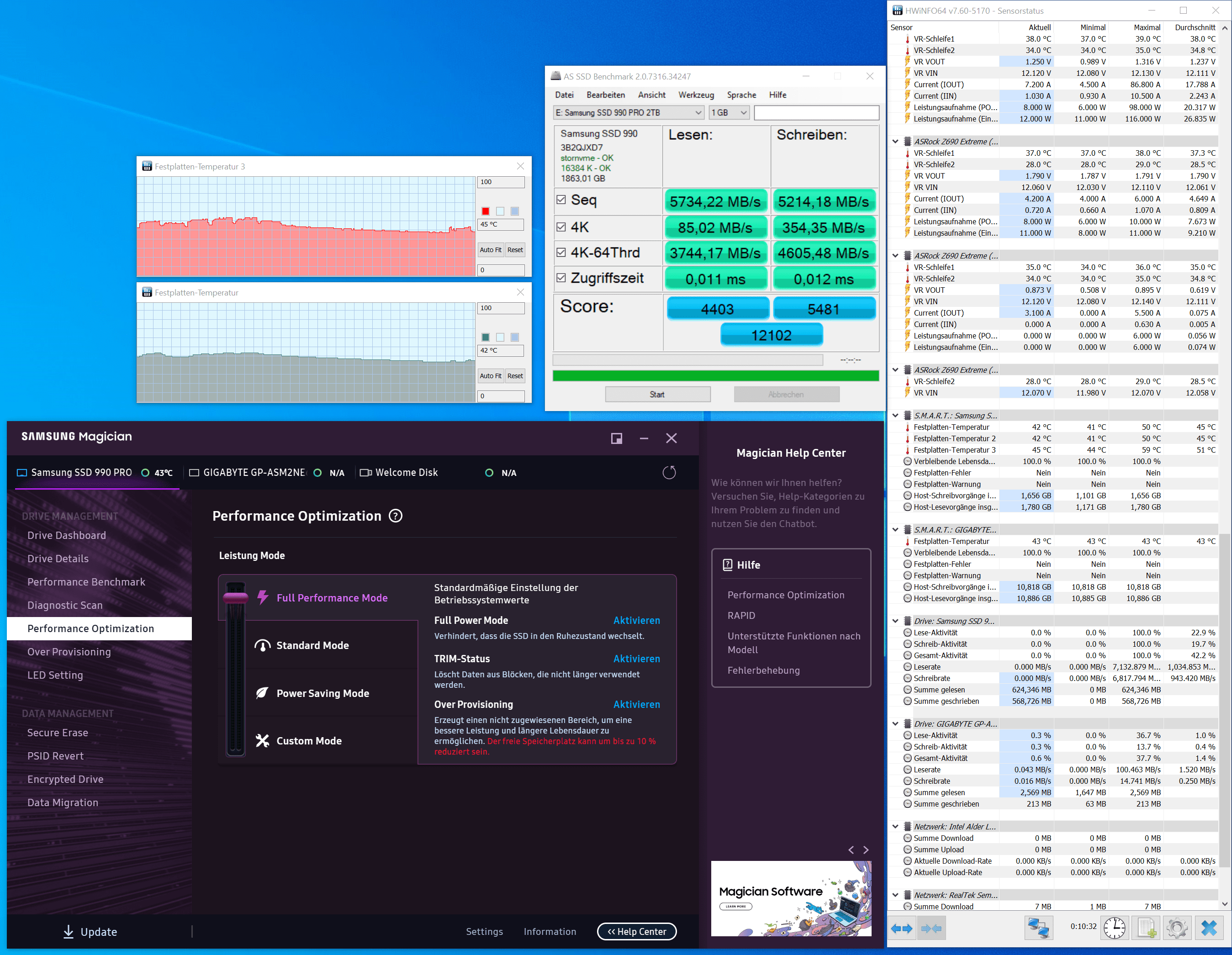Viewport: 1232px width, 955px height.
Task: Click Aktivieren for TRIM-Status
Action: pos(636,658)
